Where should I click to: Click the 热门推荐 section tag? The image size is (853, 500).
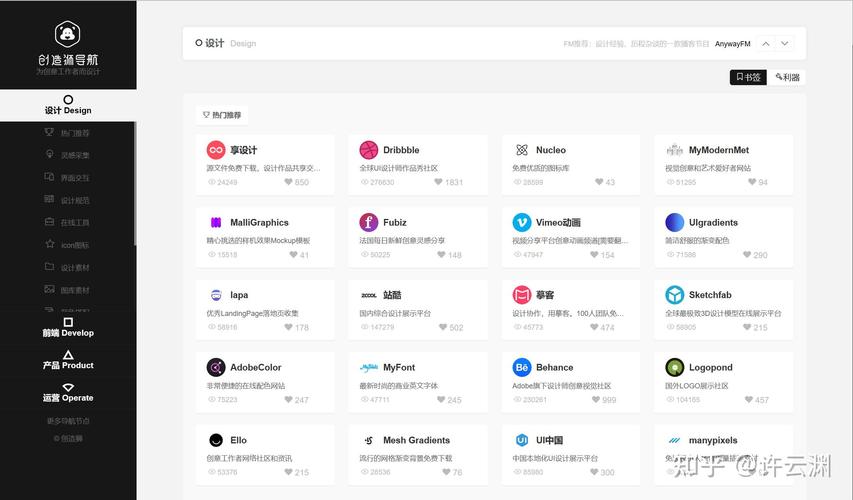point(222,115)
